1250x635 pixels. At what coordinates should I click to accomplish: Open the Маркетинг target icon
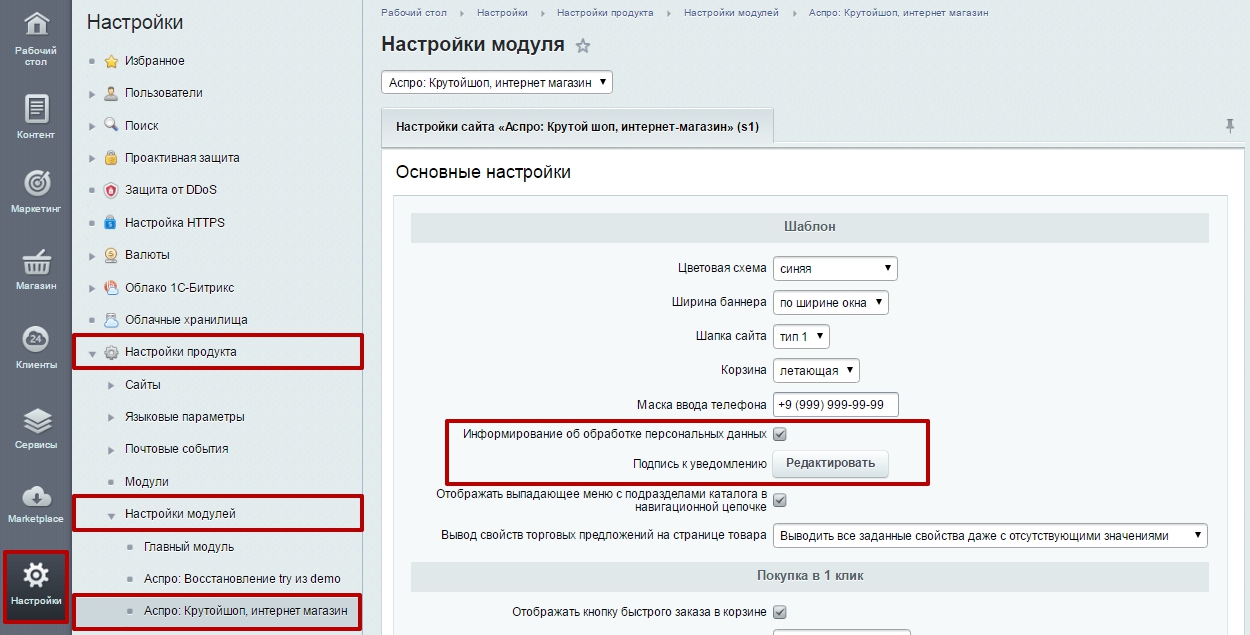click(36, 183)
